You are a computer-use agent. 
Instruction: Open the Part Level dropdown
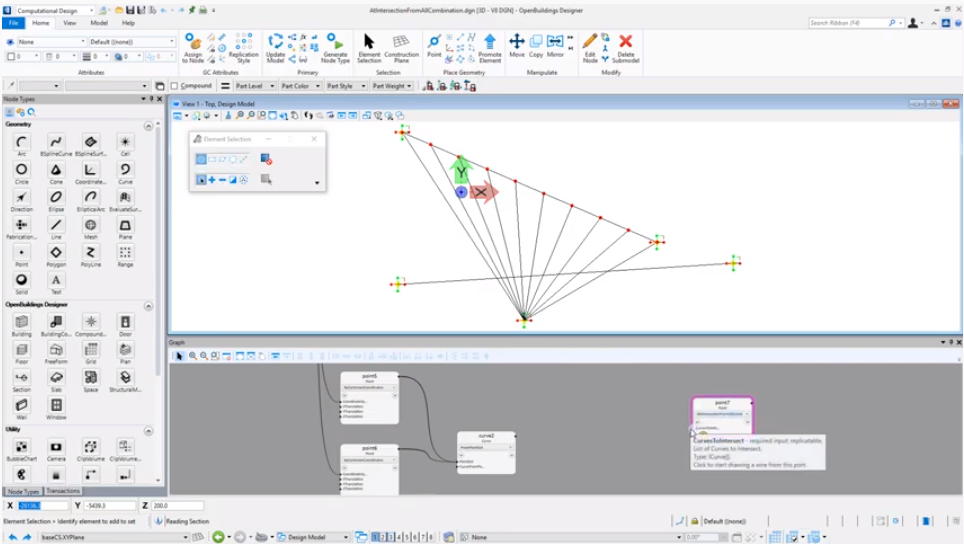point(254,86)
